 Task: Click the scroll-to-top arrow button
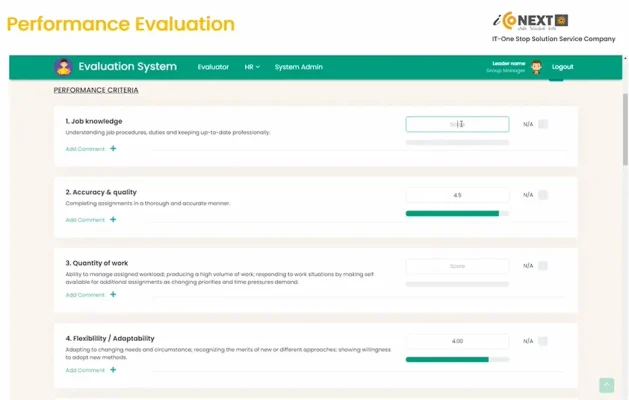pos(606,385)
